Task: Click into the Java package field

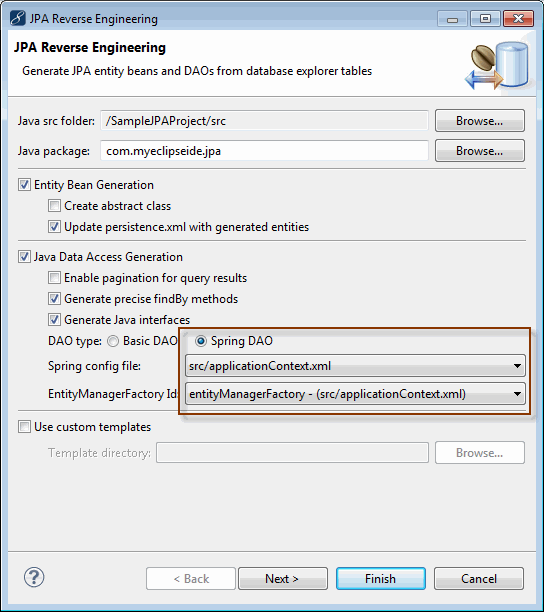Action: [x=264, y=151]
